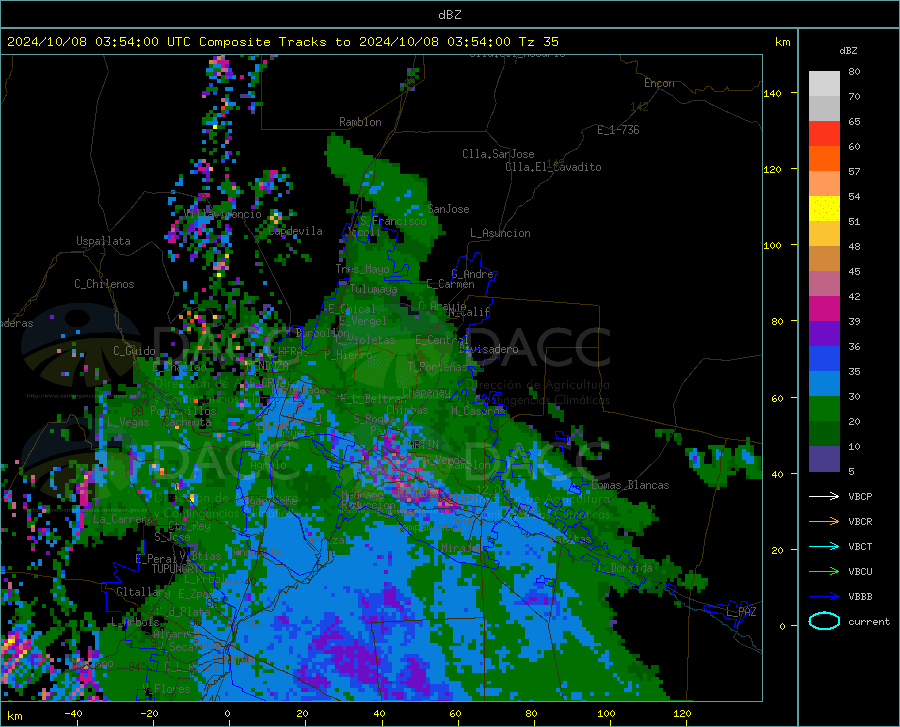
Task: Click the cyan VBCT arrow symbol in legend
Action: (x=824, y=546)
